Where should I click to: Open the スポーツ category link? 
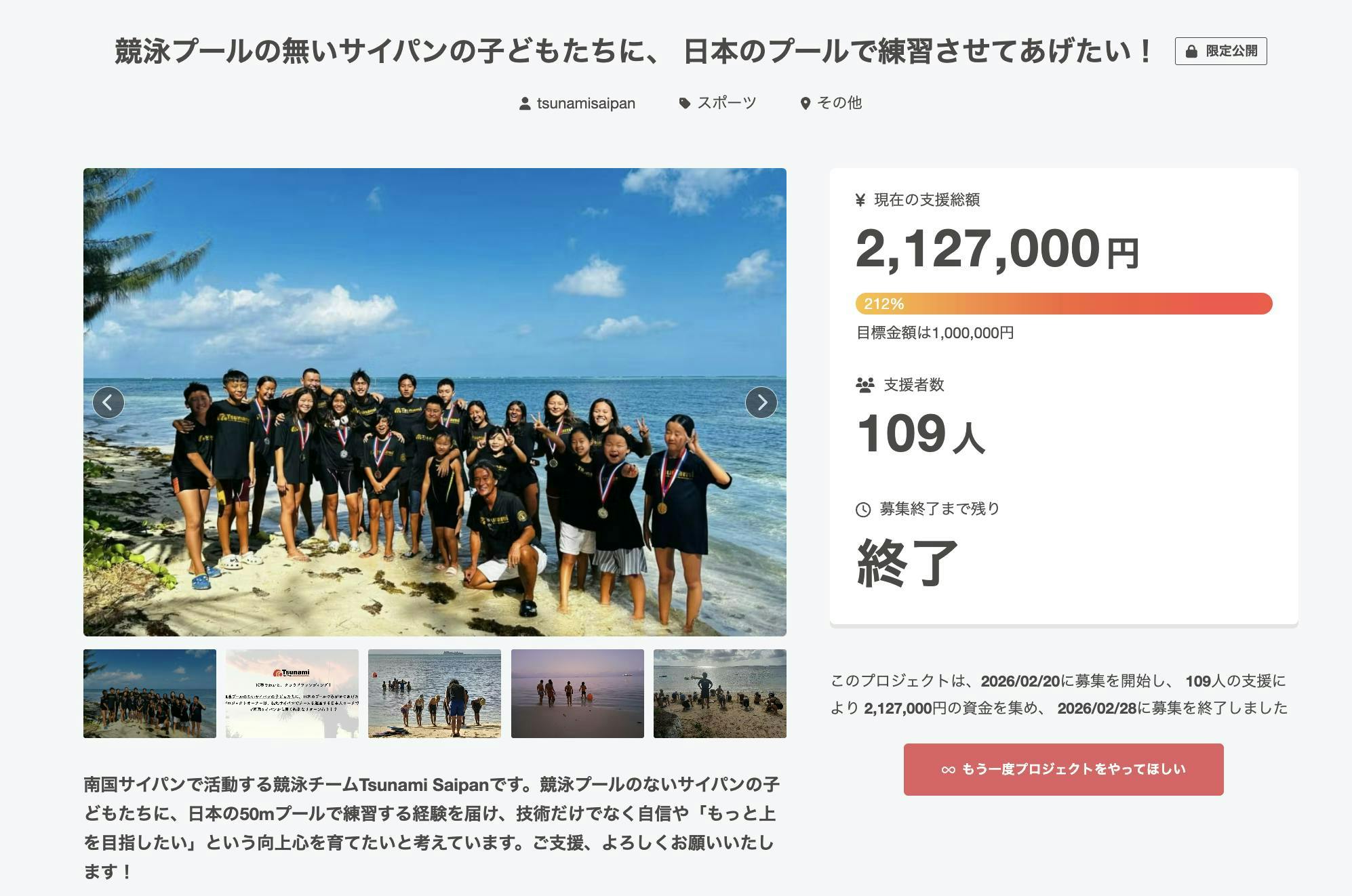coord(726,103)
